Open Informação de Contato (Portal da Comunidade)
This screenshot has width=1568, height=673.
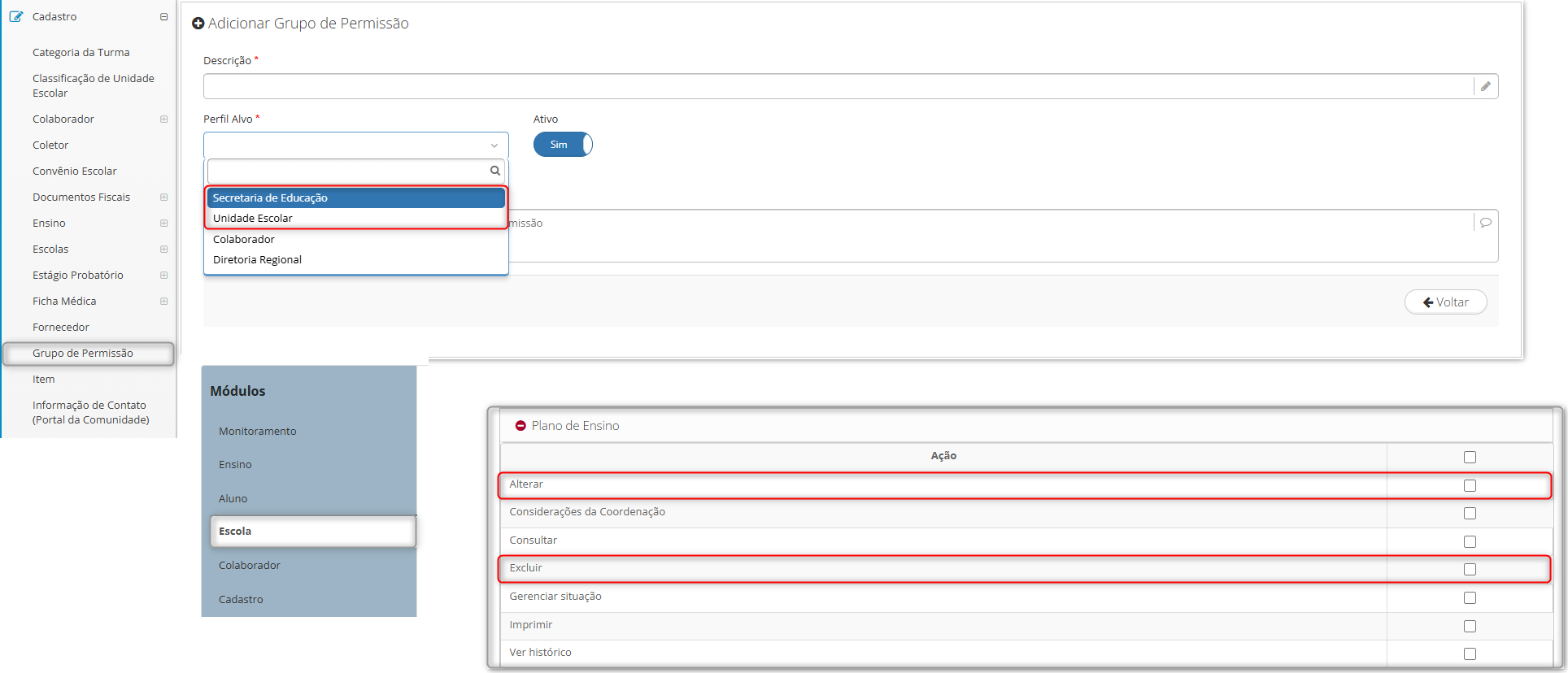pos(91,412)
